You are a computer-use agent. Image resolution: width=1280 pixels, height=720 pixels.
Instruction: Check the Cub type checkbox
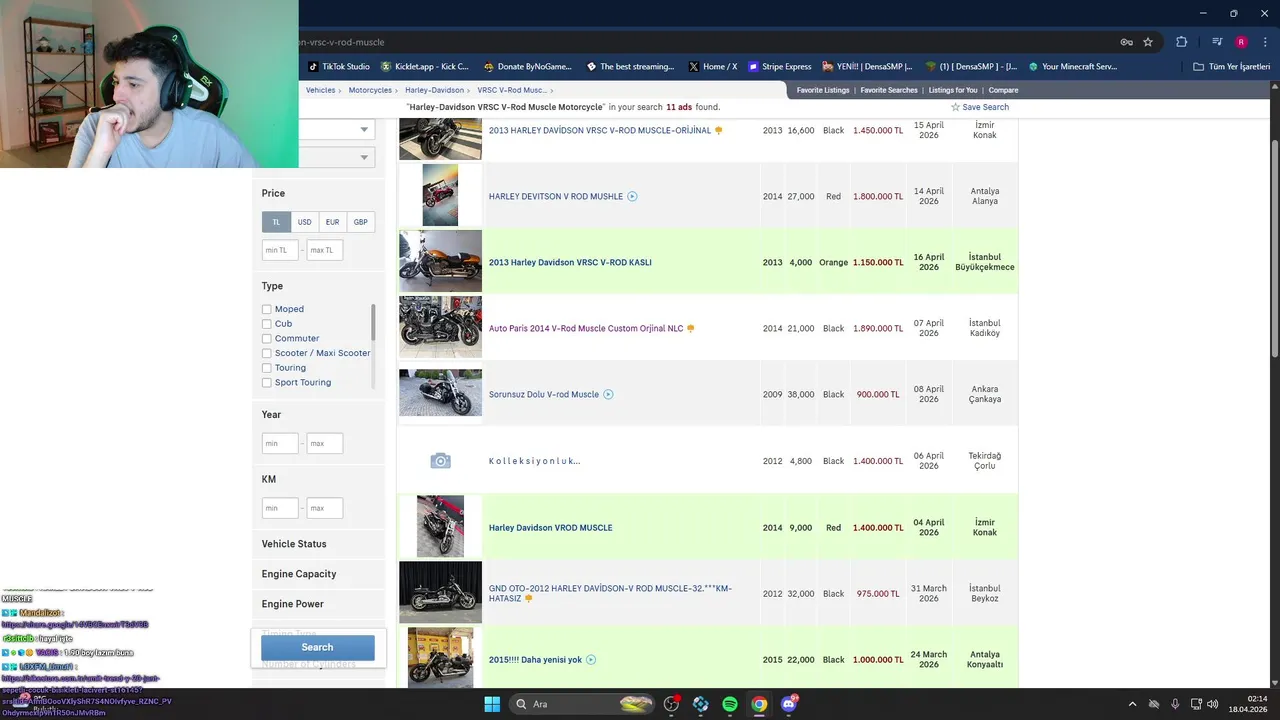pos(267,324)
